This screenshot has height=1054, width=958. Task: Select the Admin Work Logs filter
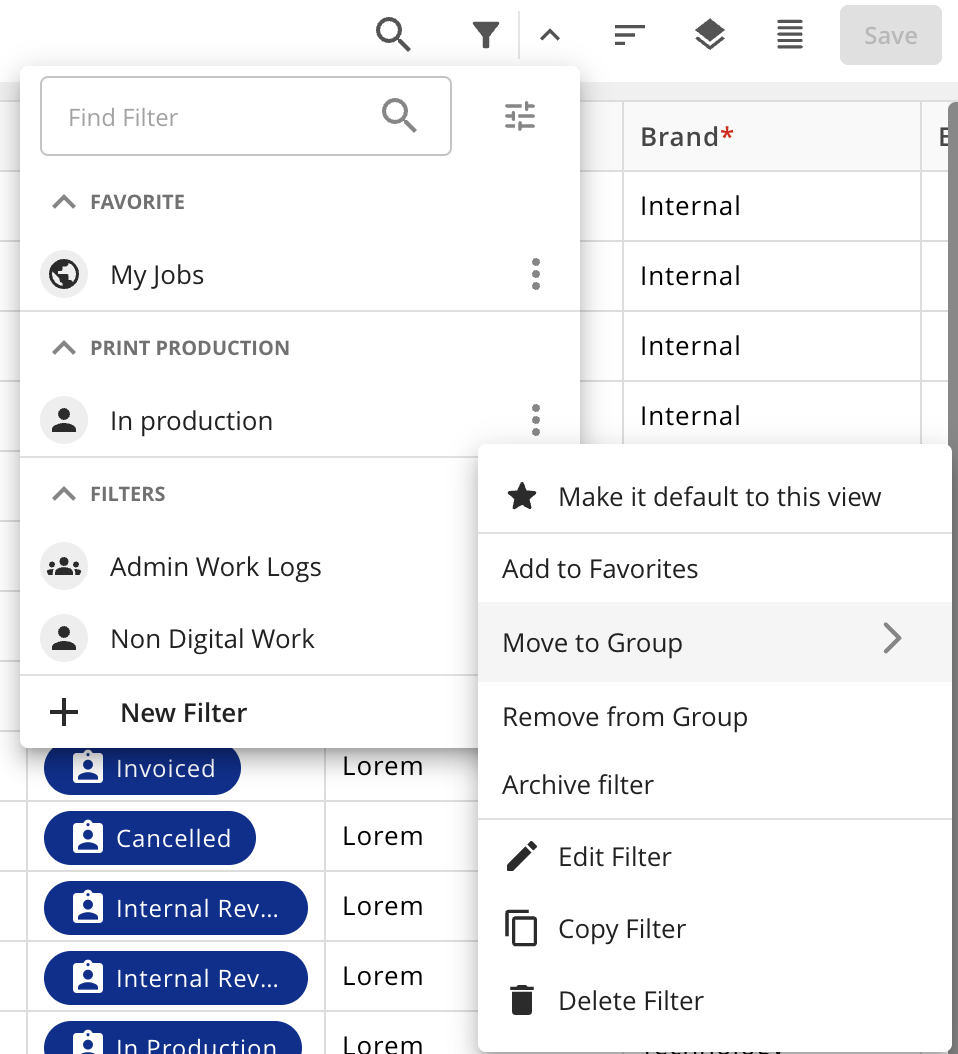click(x=249, y=567)
